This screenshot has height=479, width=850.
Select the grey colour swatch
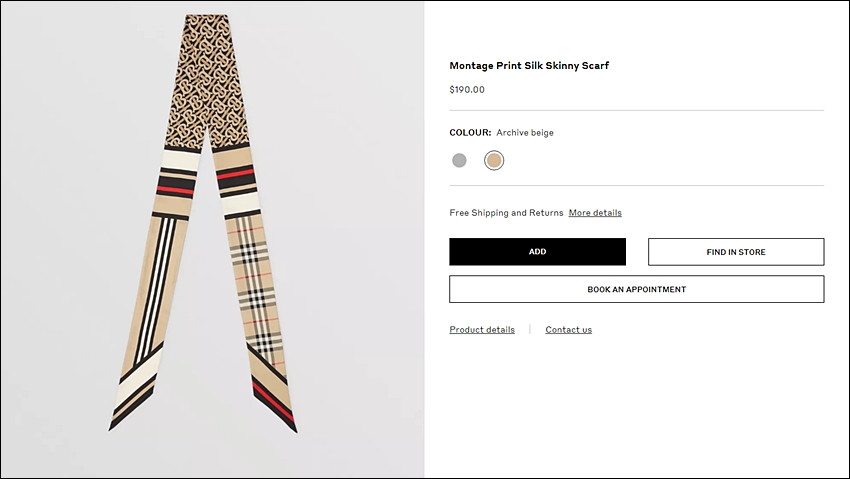coord(459,160)
